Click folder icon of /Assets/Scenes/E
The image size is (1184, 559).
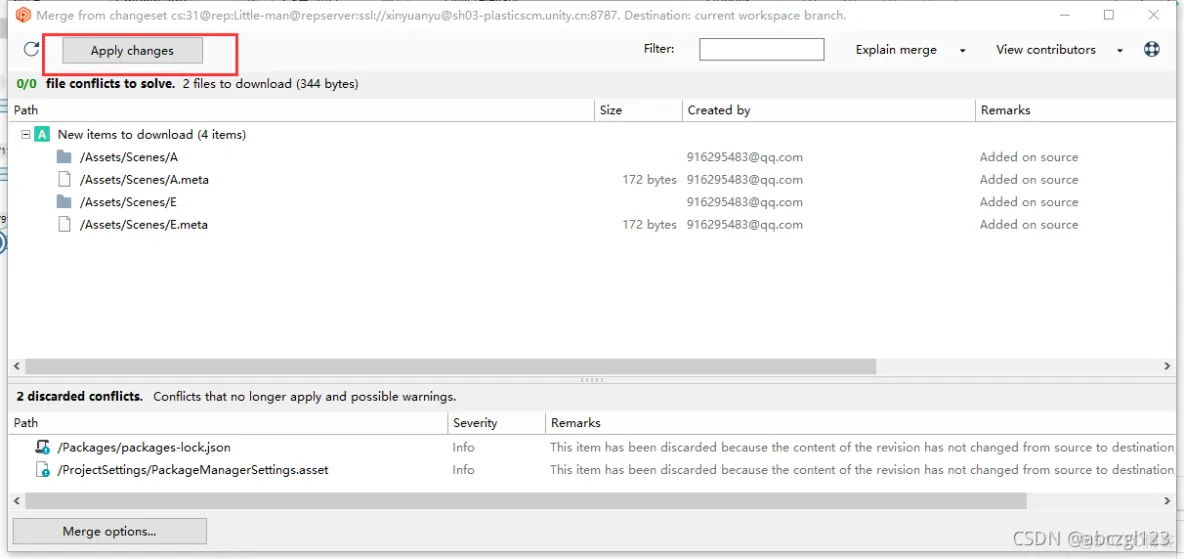coord(64,202)
